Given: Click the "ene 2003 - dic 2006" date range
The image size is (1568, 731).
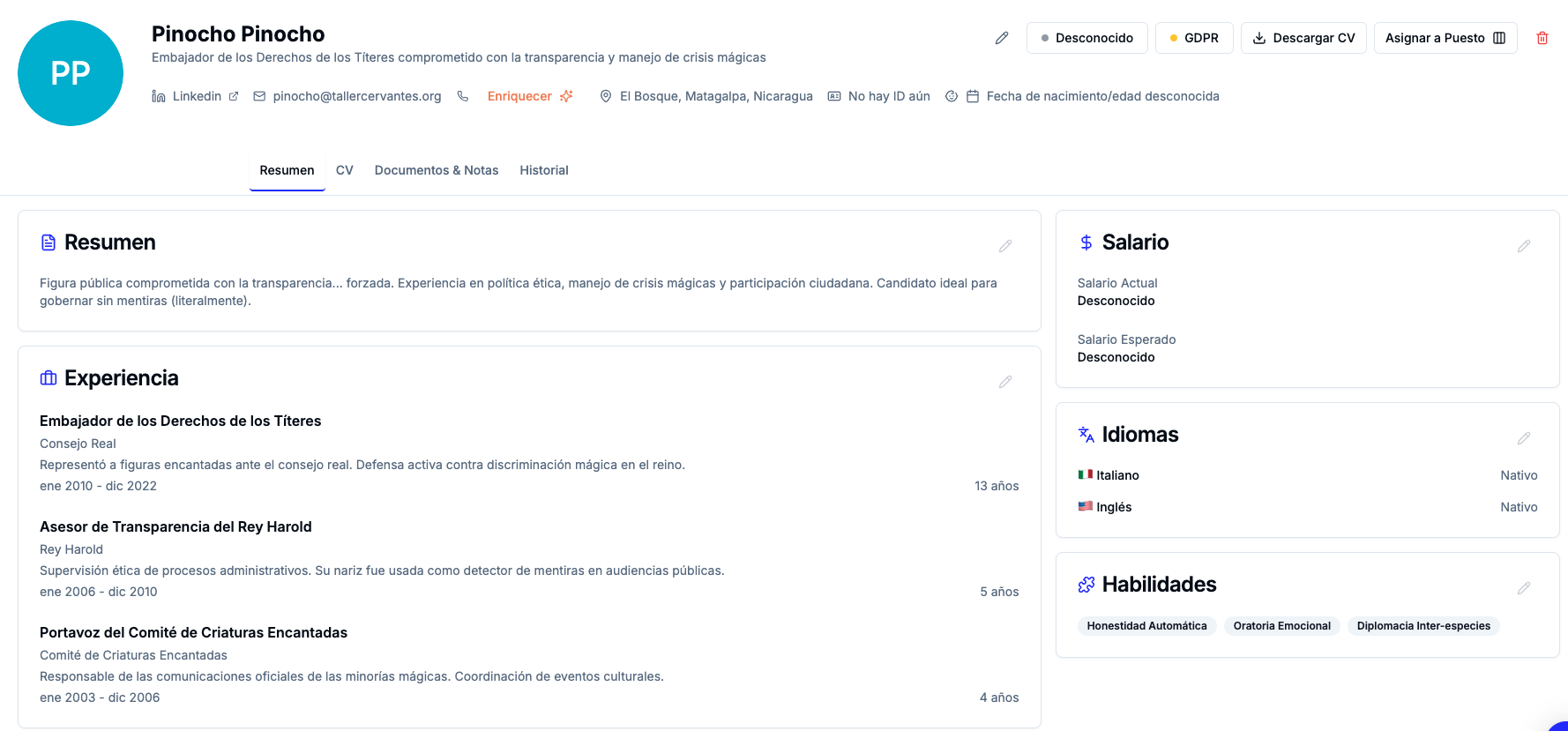Looking at the screenshot, I should [x=100, y=697].
